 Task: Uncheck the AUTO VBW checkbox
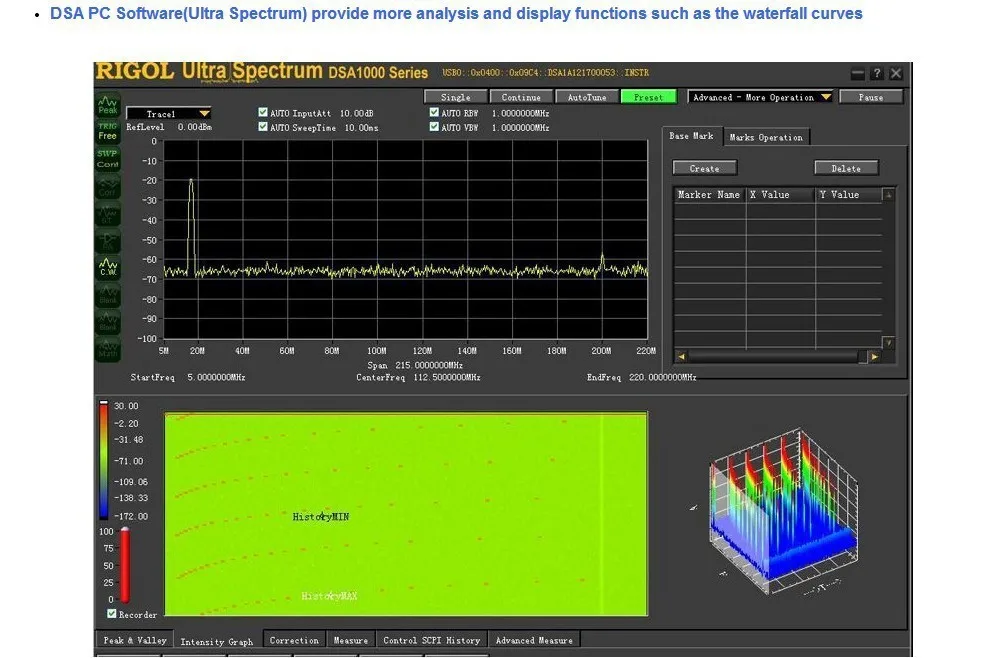coord(434,127)
